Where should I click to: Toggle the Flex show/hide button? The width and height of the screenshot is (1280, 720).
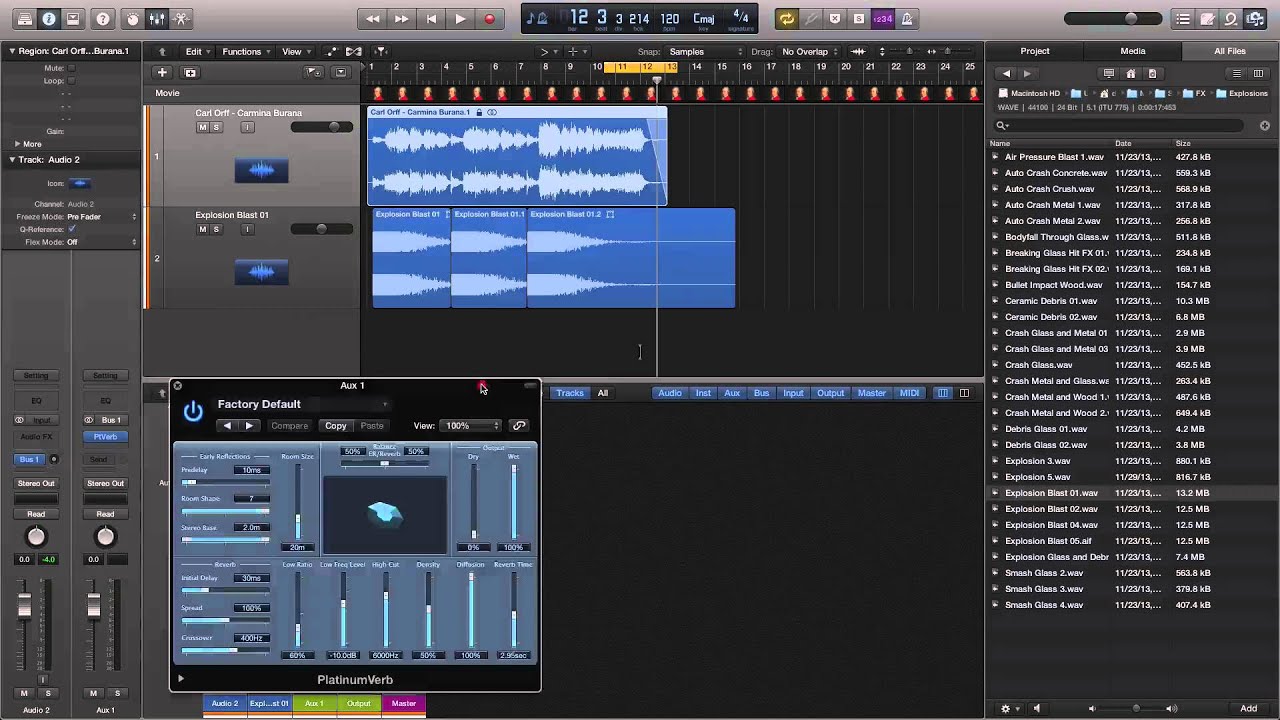click(354, 51)
